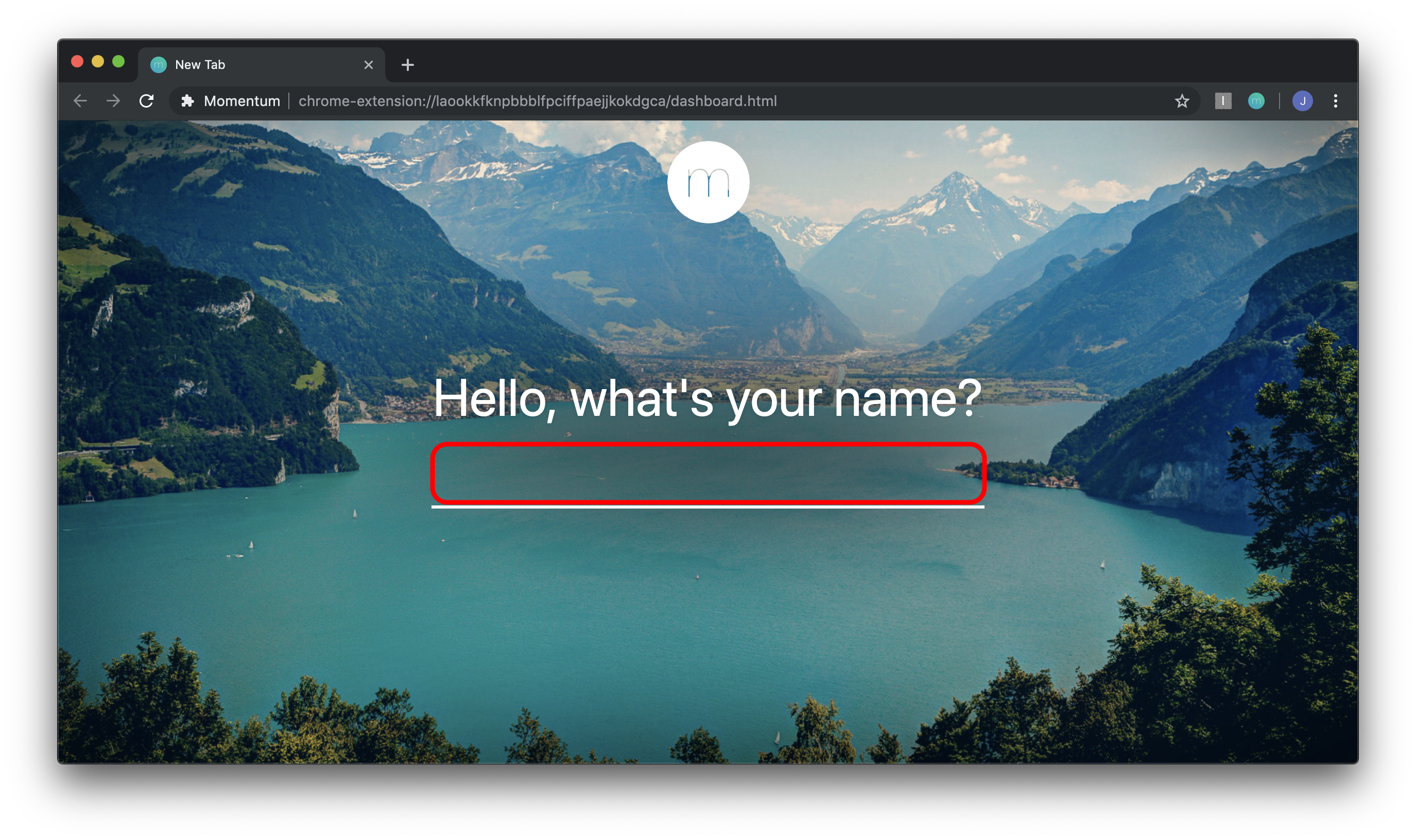Maximize the window with the green button

(118, 61)
